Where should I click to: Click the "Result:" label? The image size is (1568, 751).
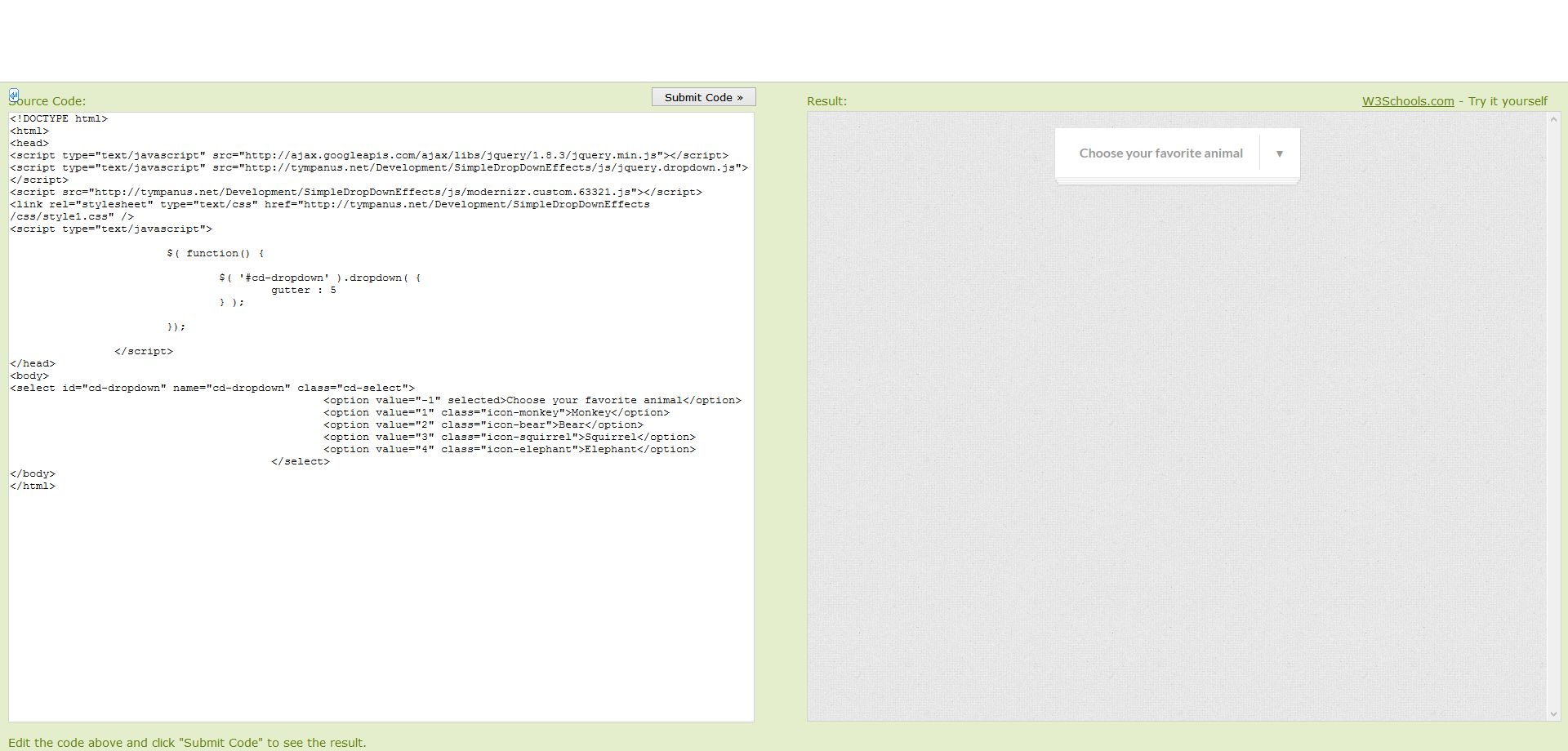tap(826, 101)
